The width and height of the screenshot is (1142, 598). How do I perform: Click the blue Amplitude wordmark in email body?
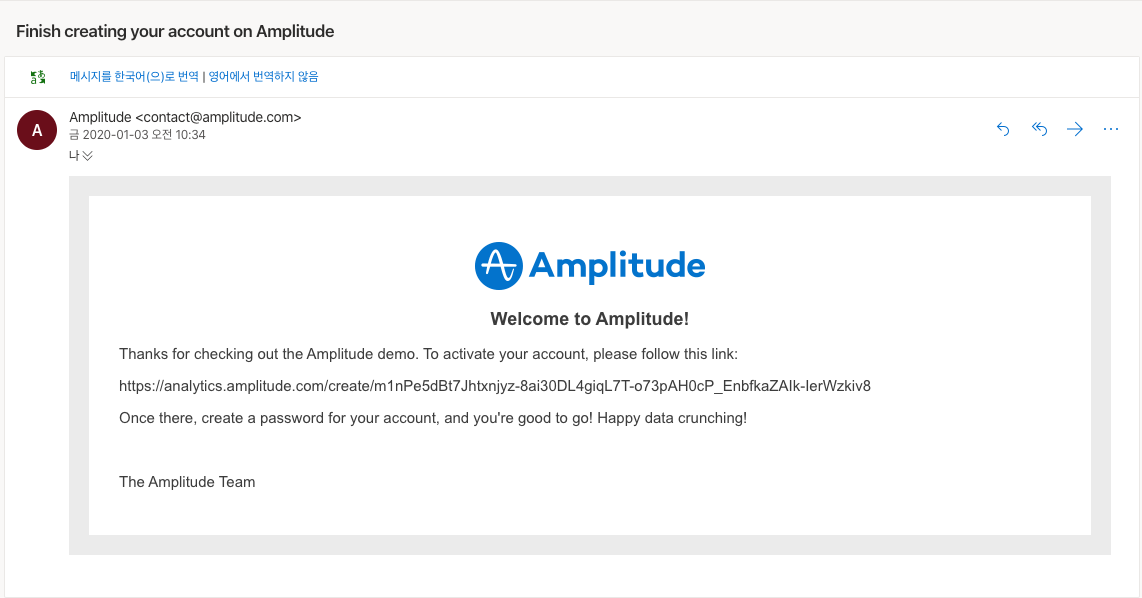(x=617, y=266)
